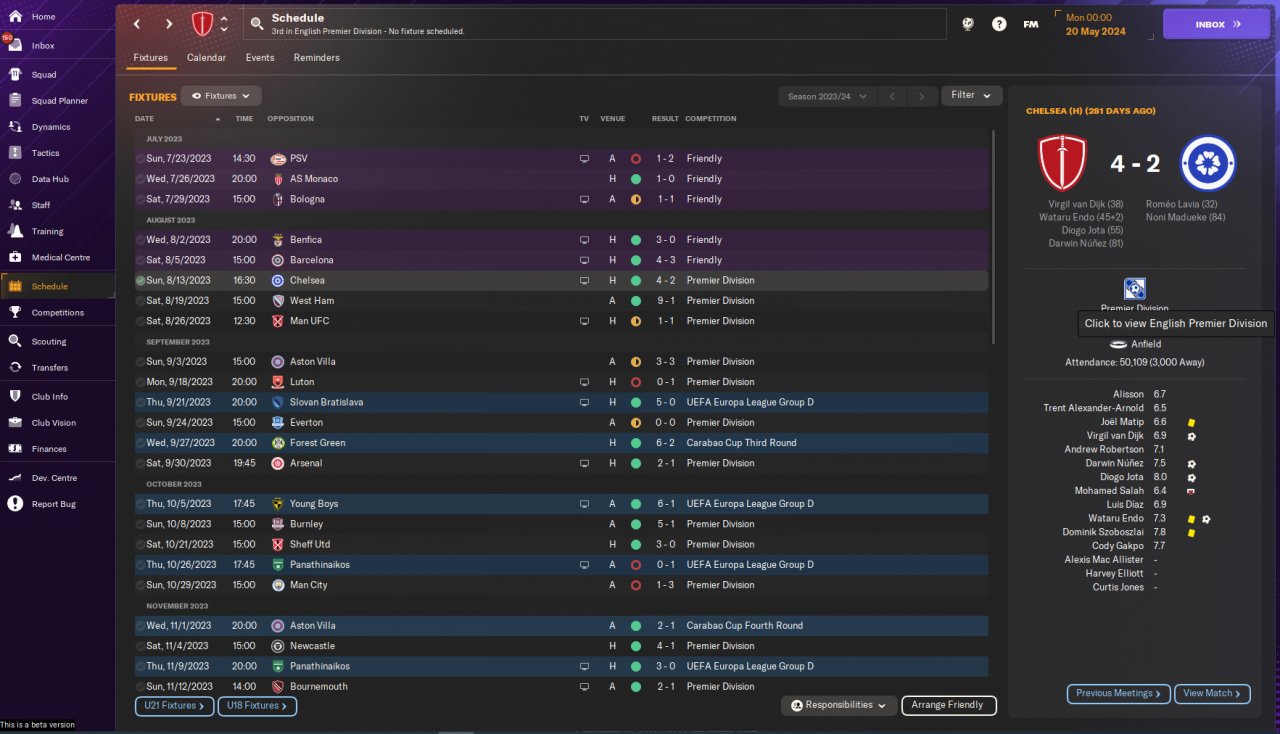Click the Scouting magnifier icon
Viewport: 1280px width, 734px height.
(x=15, y=341)
